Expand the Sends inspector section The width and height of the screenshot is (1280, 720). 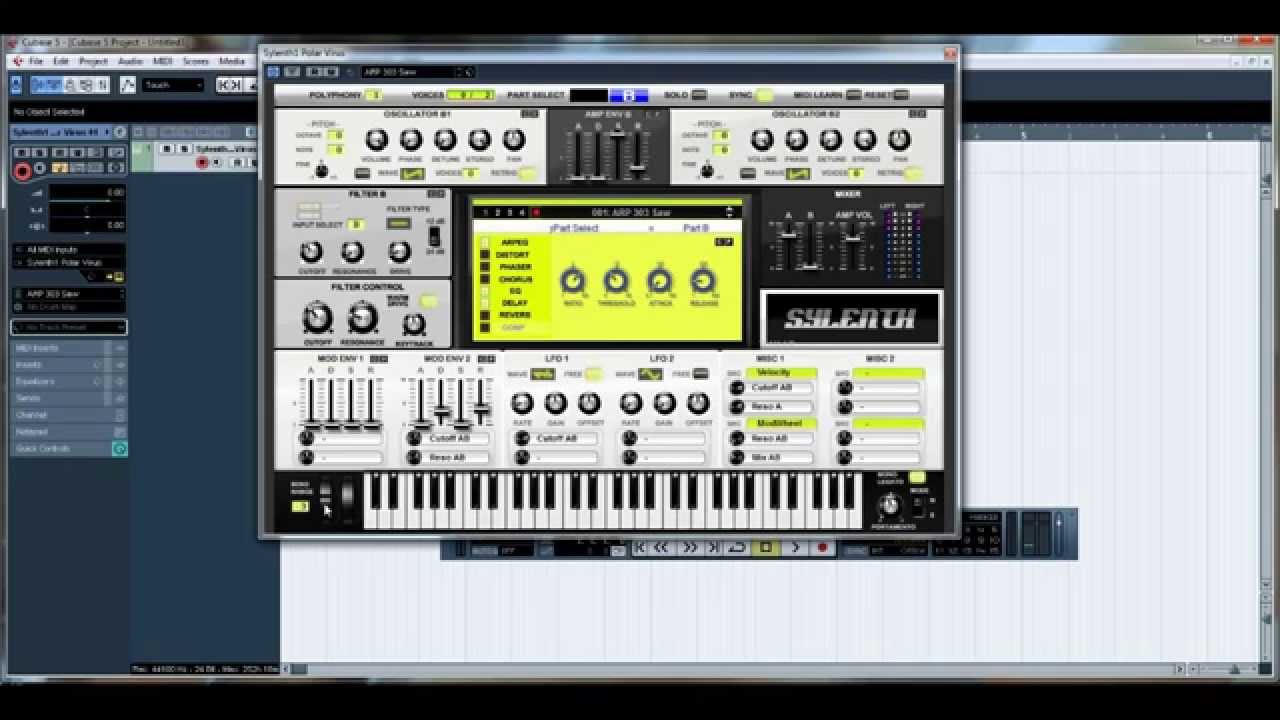click(x=69, y=398)
